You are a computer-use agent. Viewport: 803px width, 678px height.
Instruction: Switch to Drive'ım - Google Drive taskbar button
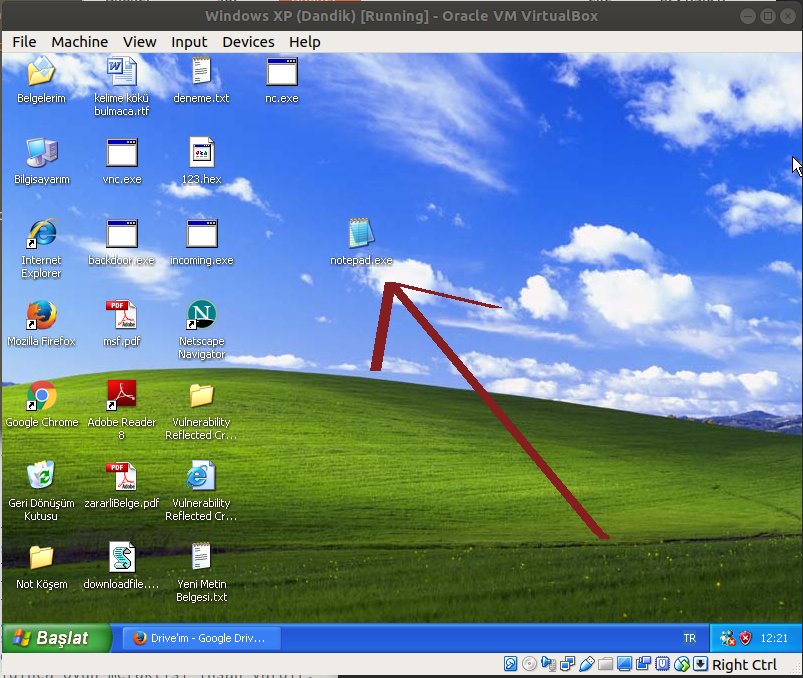click(x=202, y=638)
